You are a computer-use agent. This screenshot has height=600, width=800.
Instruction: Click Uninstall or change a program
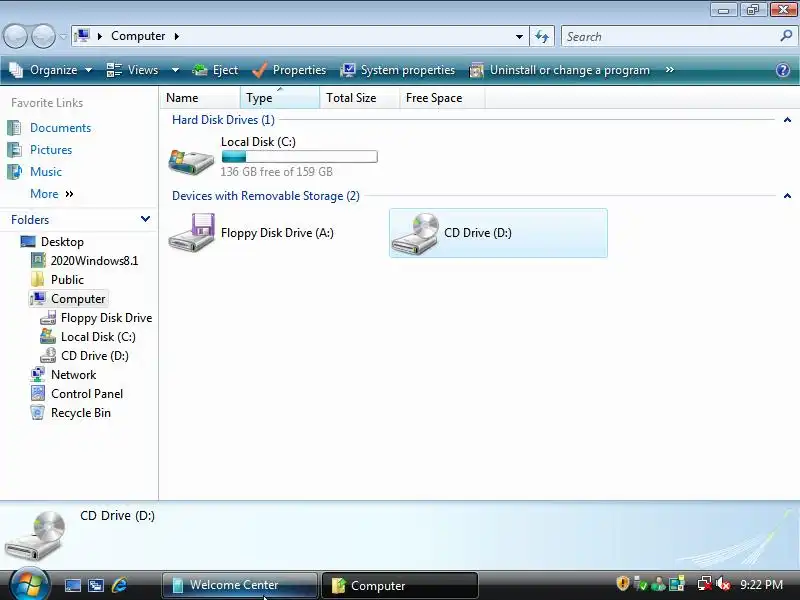[x=560, y=70]
